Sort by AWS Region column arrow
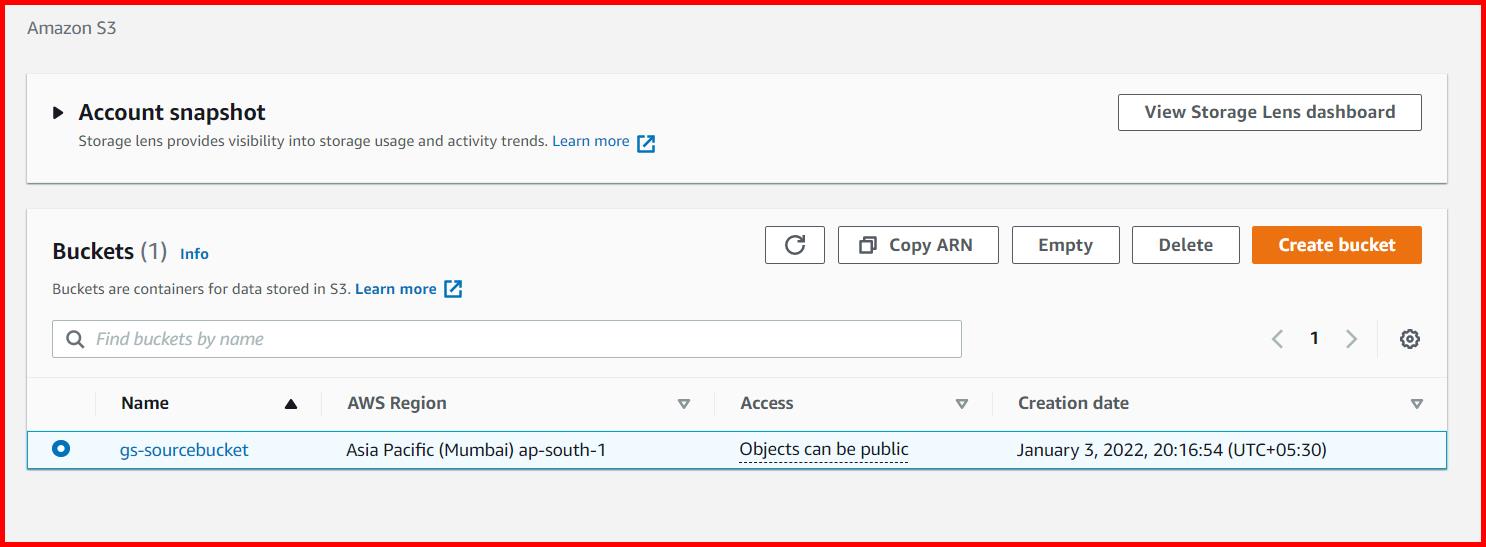This screenshot has width=1486, height=547. [684, 404]
